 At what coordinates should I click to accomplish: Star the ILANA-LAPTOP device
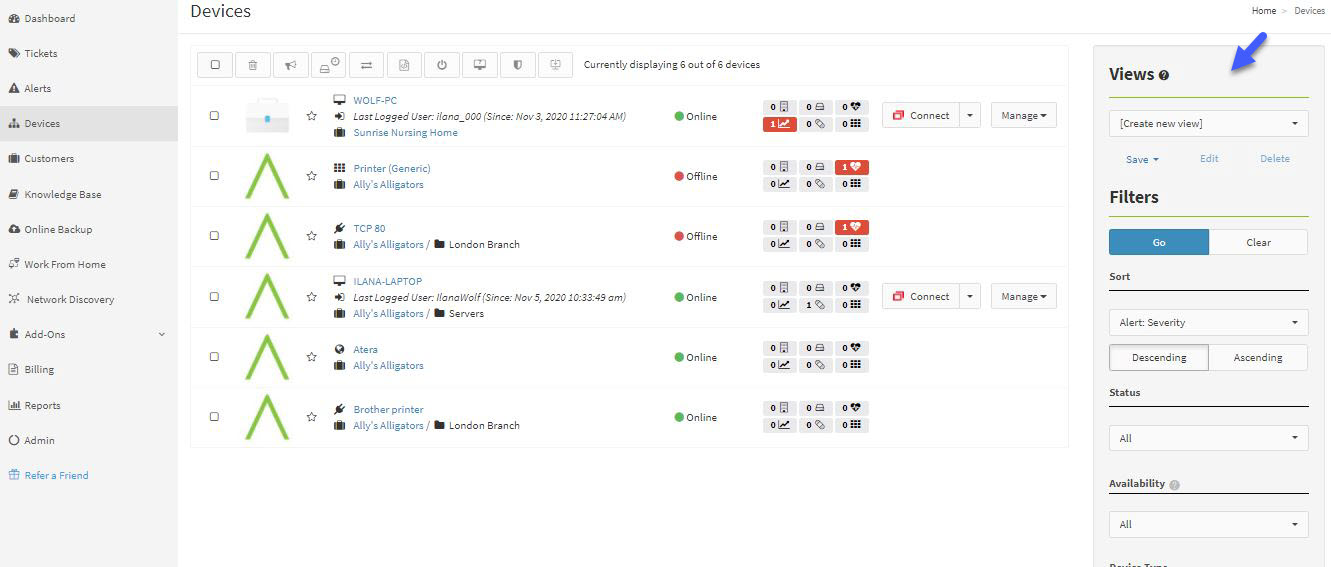point(312,297)
